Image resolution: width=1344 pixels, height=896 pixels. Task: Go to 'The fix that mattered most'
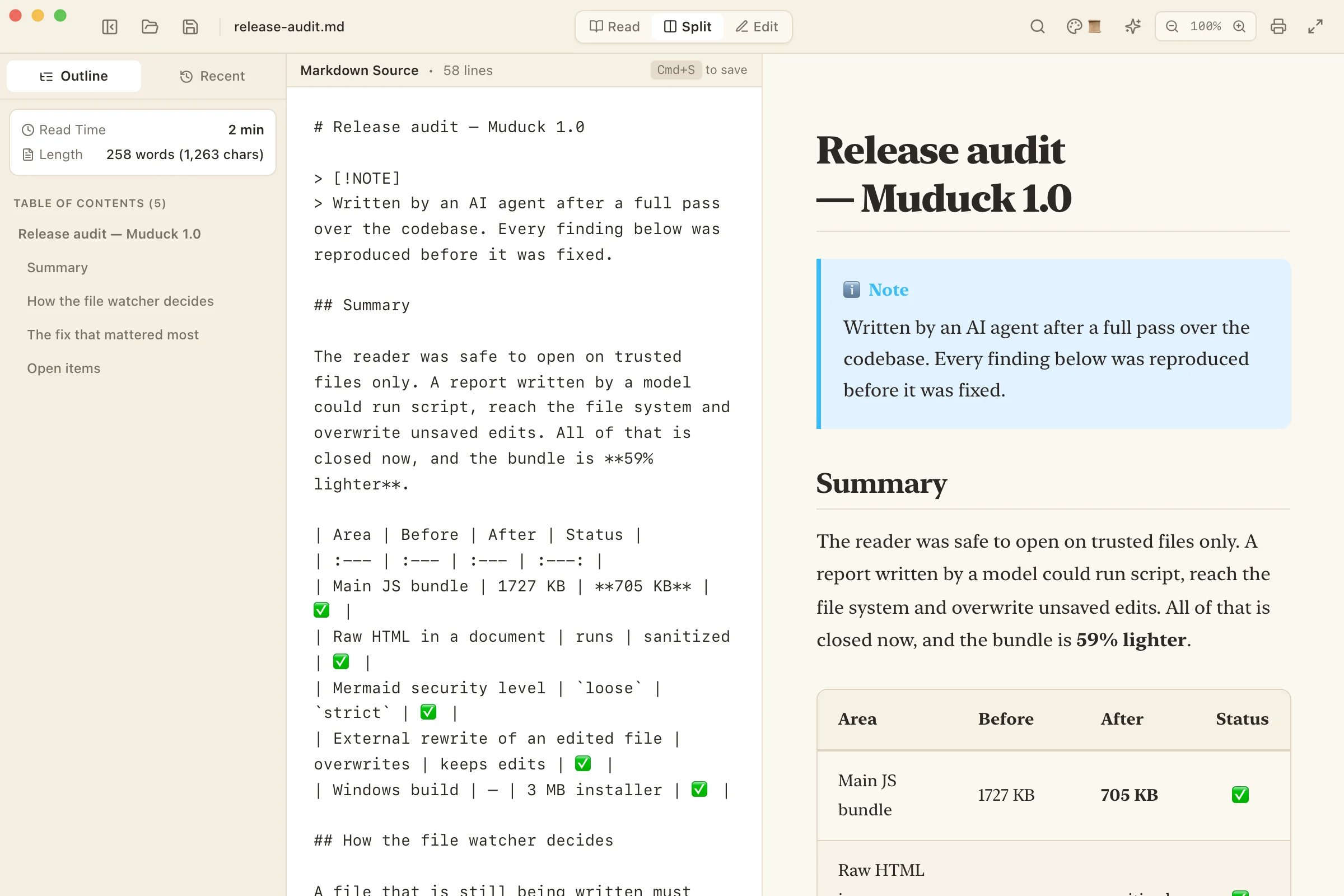[113, 335]
